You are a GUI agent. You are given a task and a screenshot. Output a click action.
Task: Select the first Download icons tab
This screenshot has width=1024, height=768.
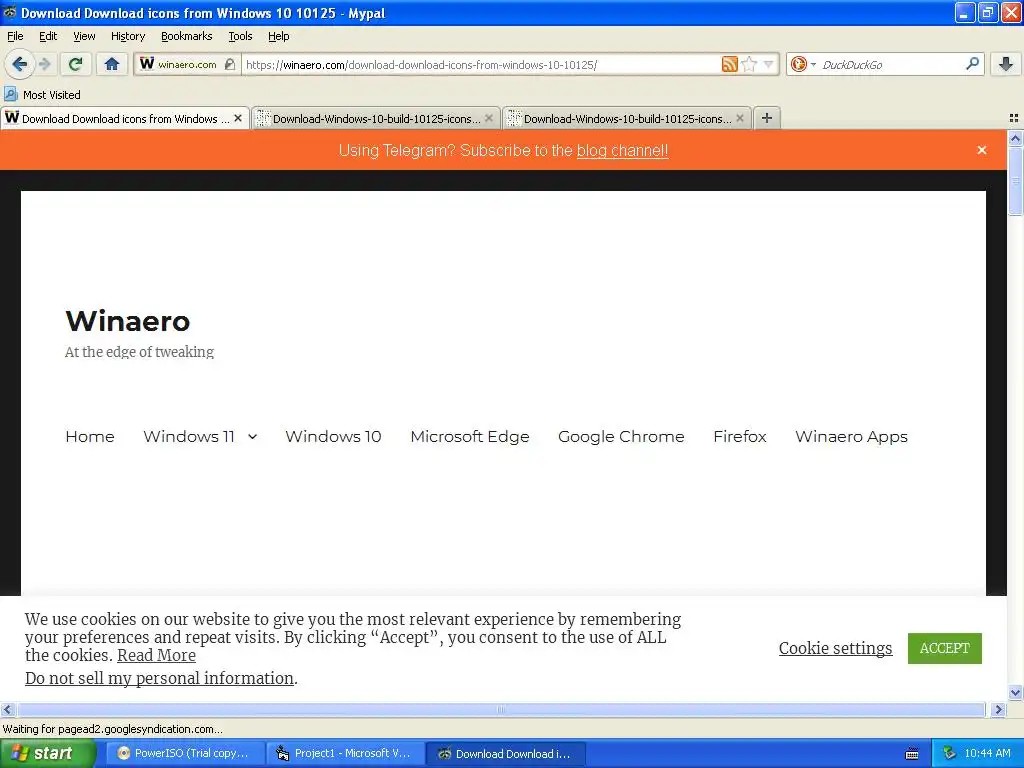[125, 118]
